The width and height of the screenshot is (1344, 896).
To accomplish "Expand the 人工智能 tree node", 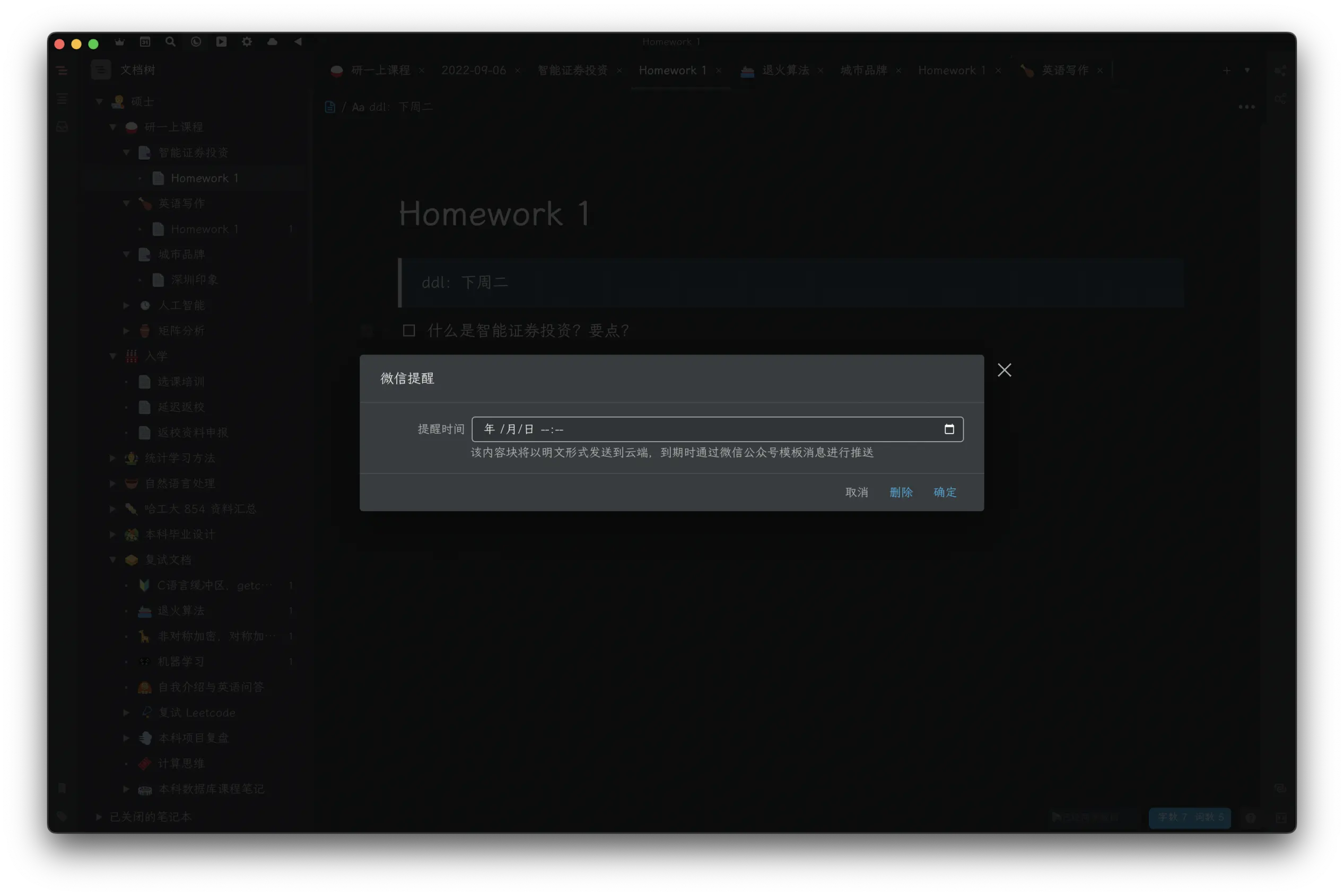I will [x=126, y=305].
